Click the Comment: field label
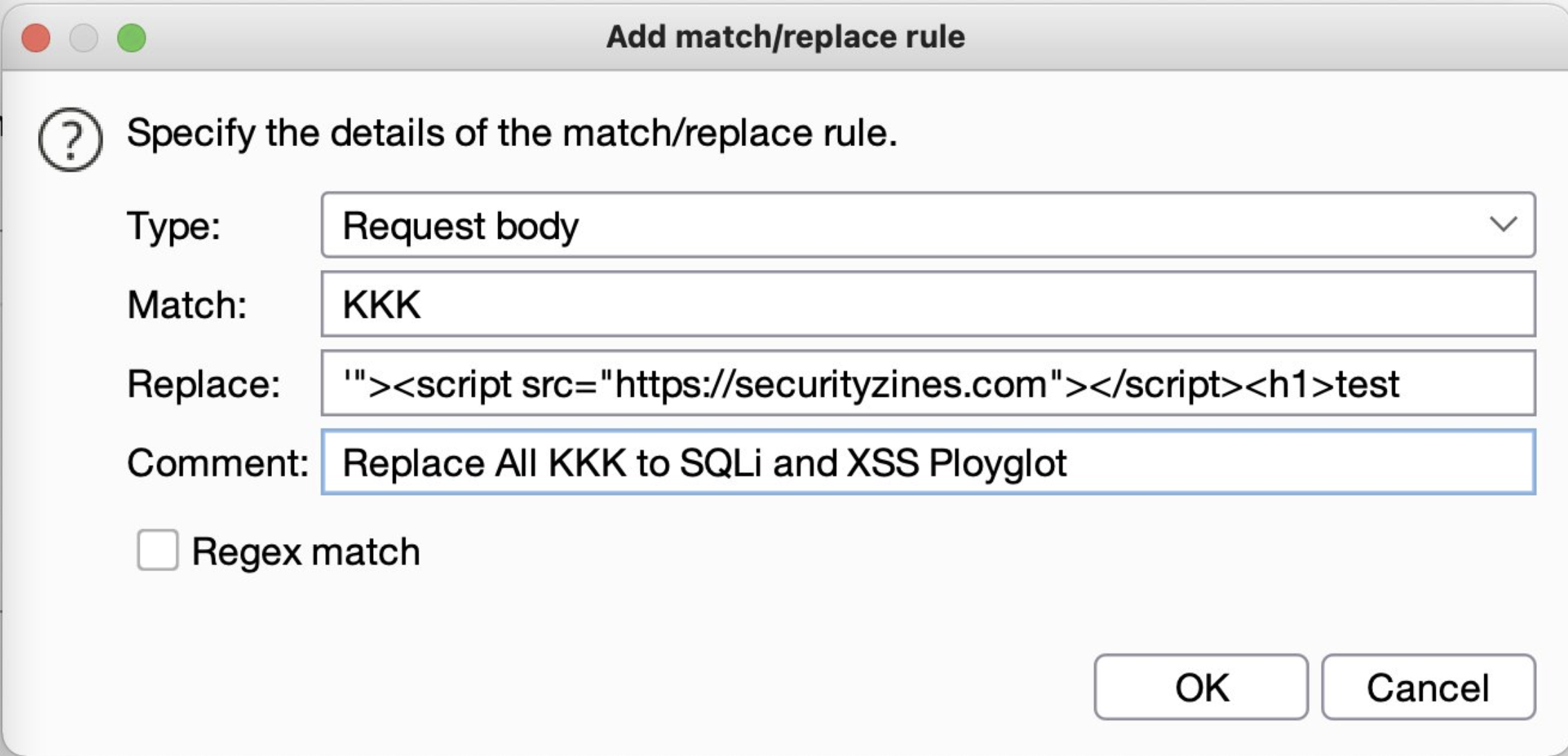 (217, 462)
